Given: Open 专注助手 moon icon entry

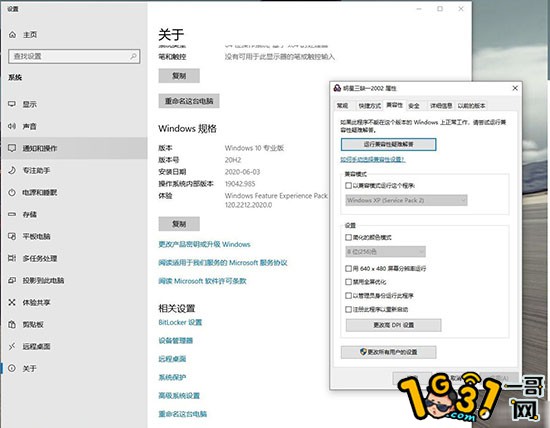Looking at the screenshot, I should (12, 170).
